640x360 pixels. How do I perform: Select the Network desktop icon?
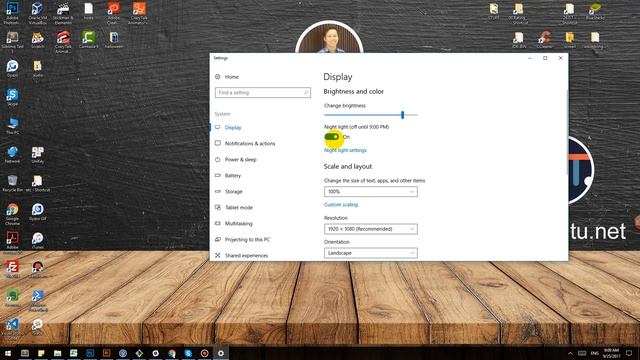click(x=12, y=154)
